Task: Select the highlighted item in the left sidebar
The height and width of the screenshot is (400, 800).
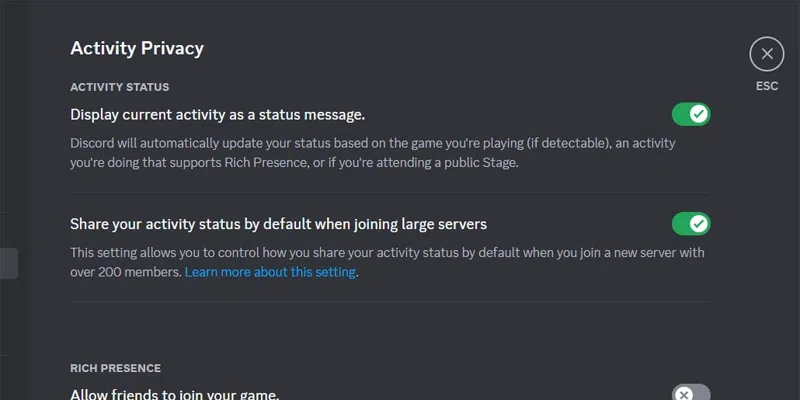Action: coord(8,263)
